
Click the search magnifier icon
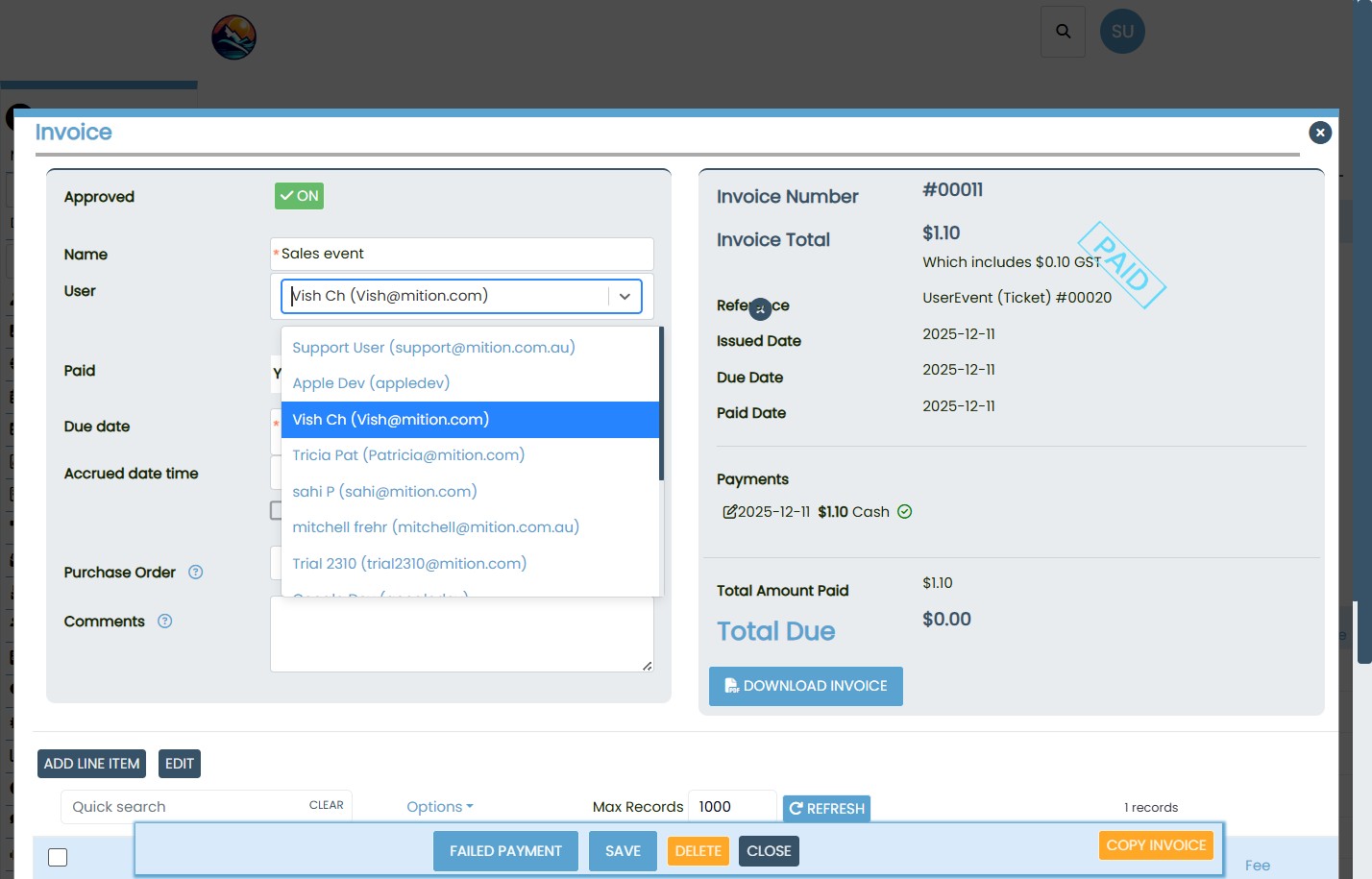[x=1063, y=32]
